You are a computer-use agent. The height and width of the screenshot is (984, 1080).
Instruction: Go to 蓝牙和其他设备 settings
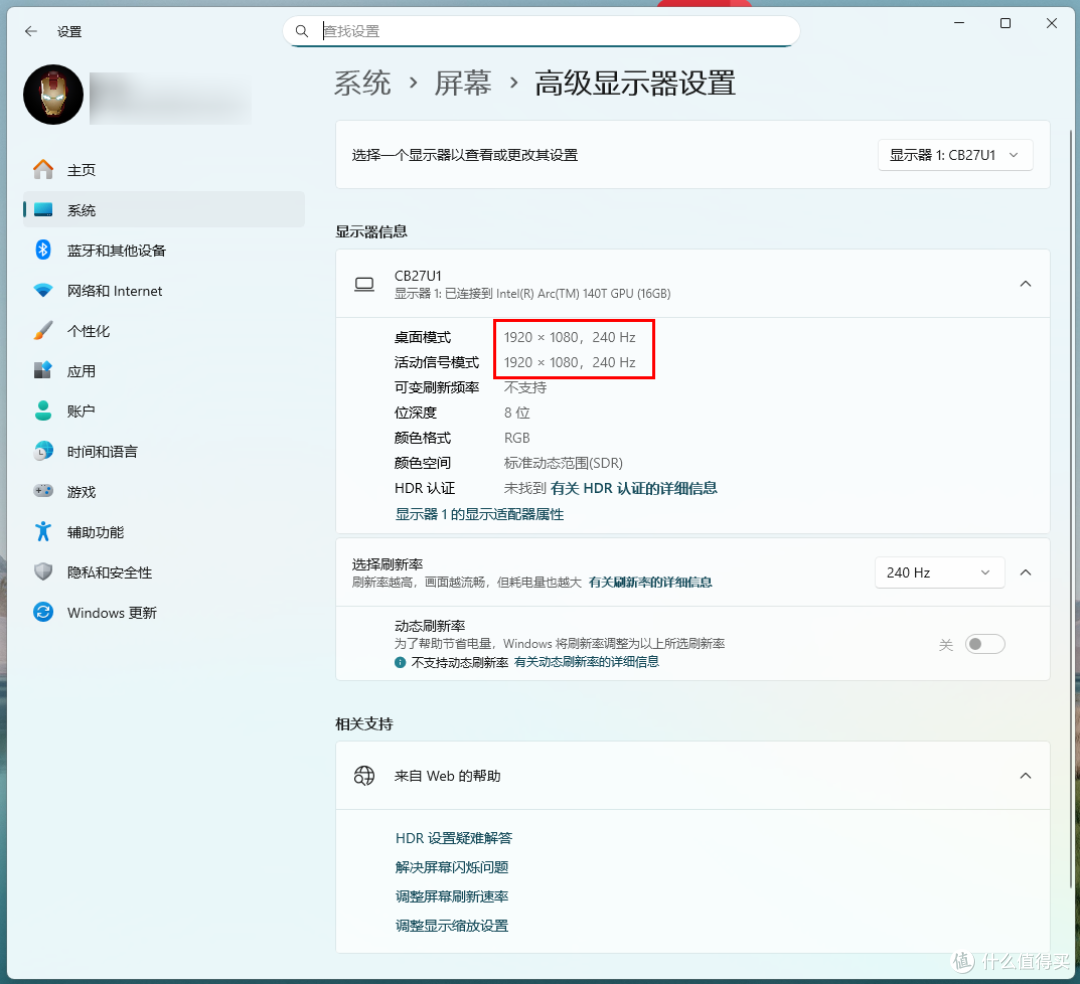(164, 249)
